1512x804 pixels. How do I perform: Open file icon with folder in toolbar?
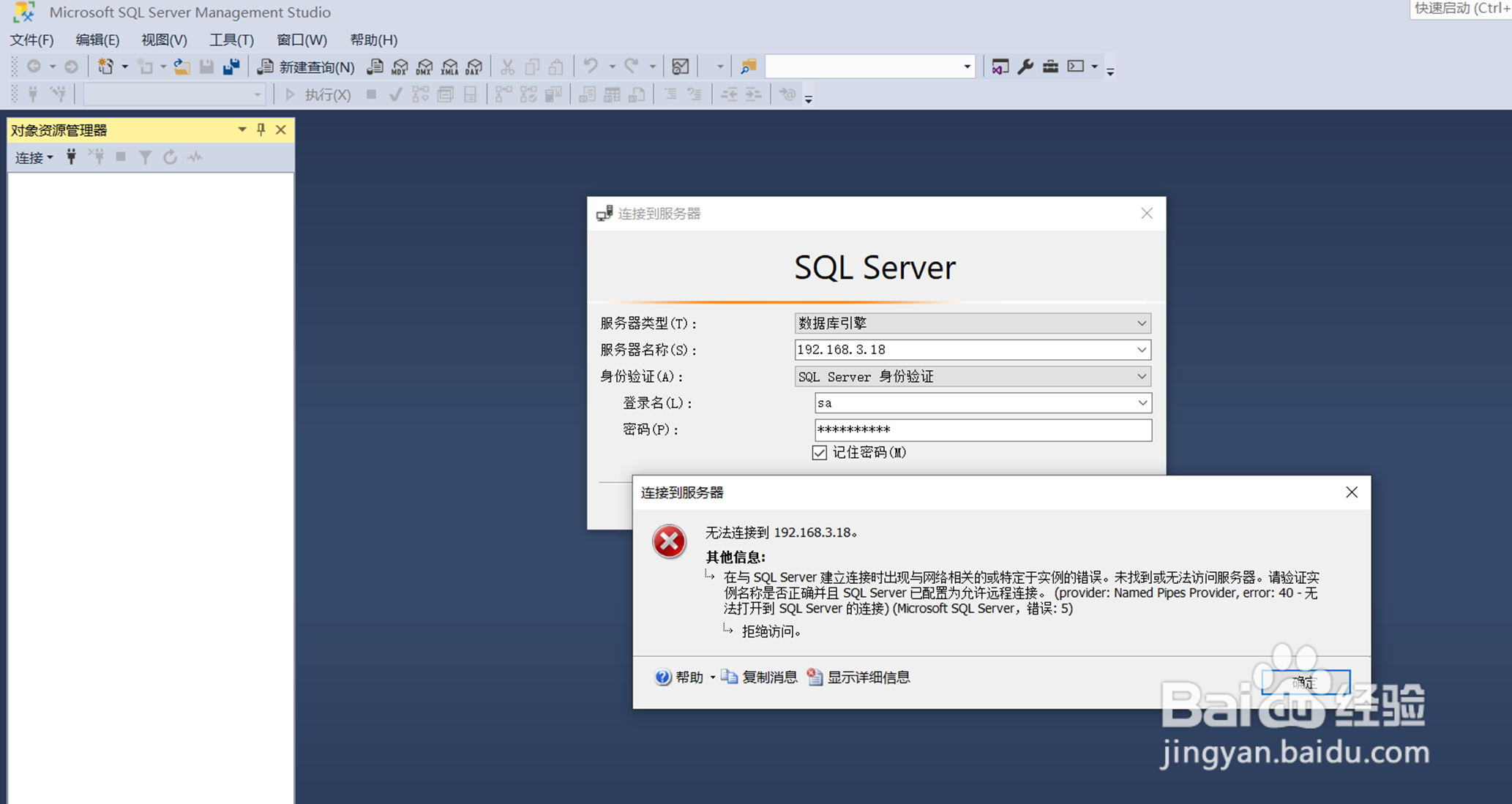181,67
